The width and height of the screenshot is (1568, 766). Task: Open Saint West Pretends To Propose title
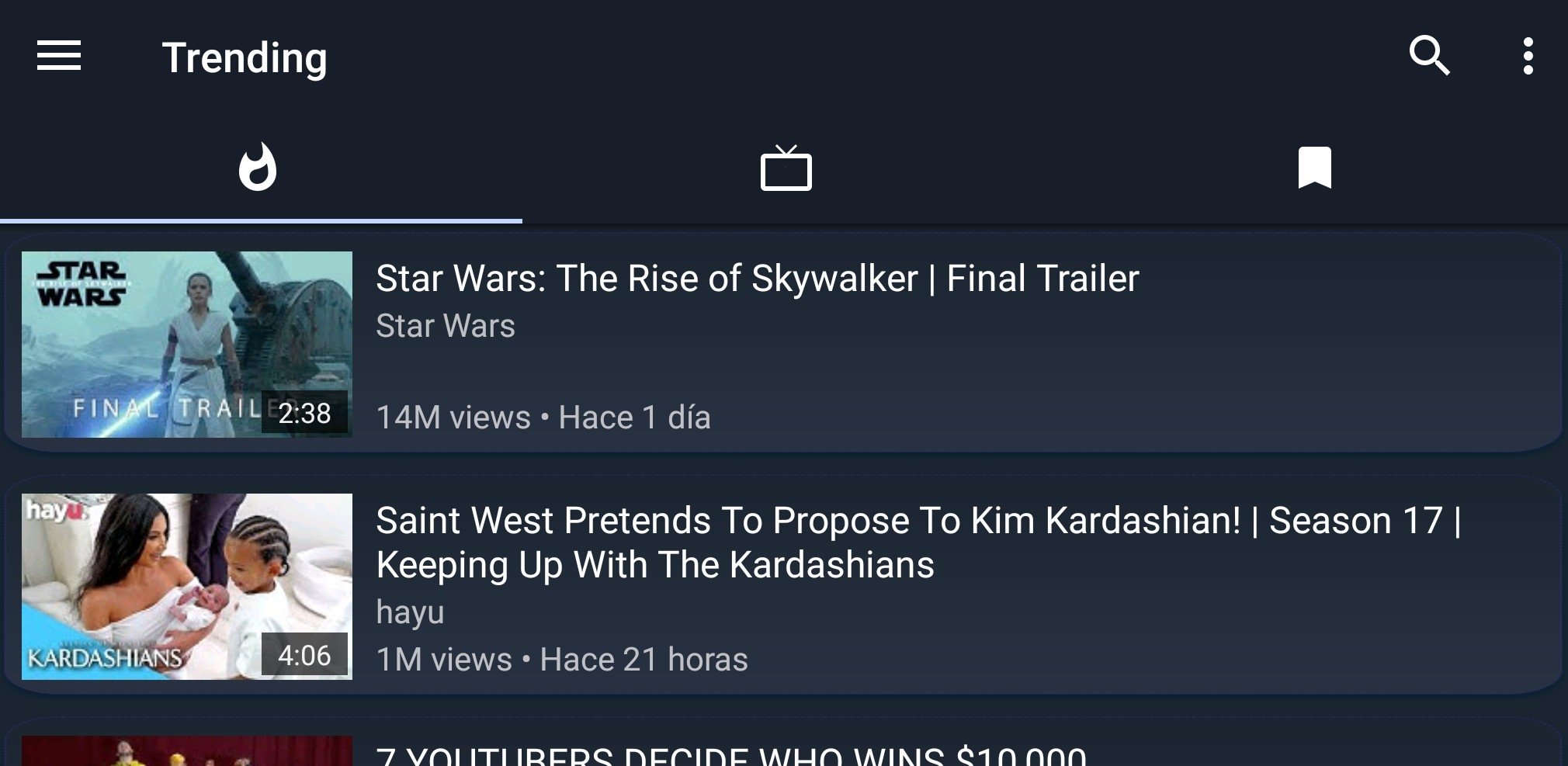pos(919,542)
